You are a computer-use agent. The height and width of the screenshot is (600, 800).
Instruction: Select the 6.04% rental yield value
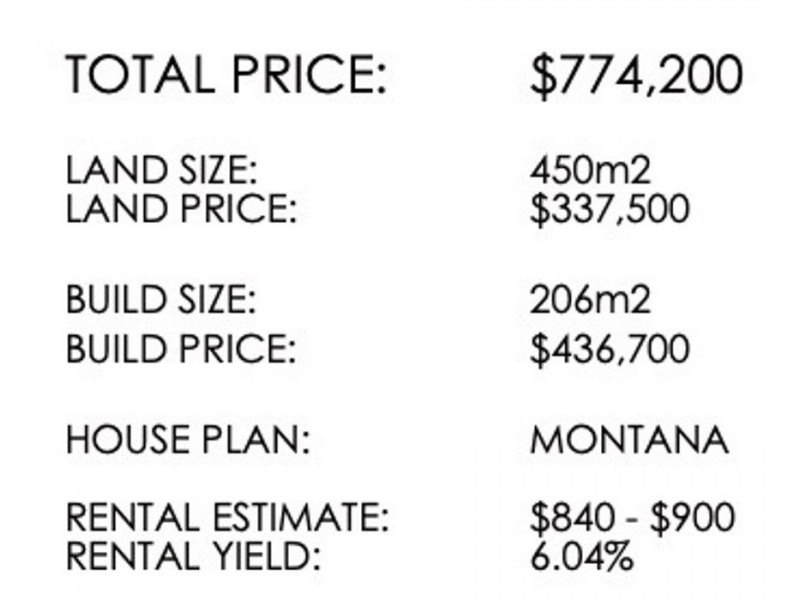coord(582,556)
